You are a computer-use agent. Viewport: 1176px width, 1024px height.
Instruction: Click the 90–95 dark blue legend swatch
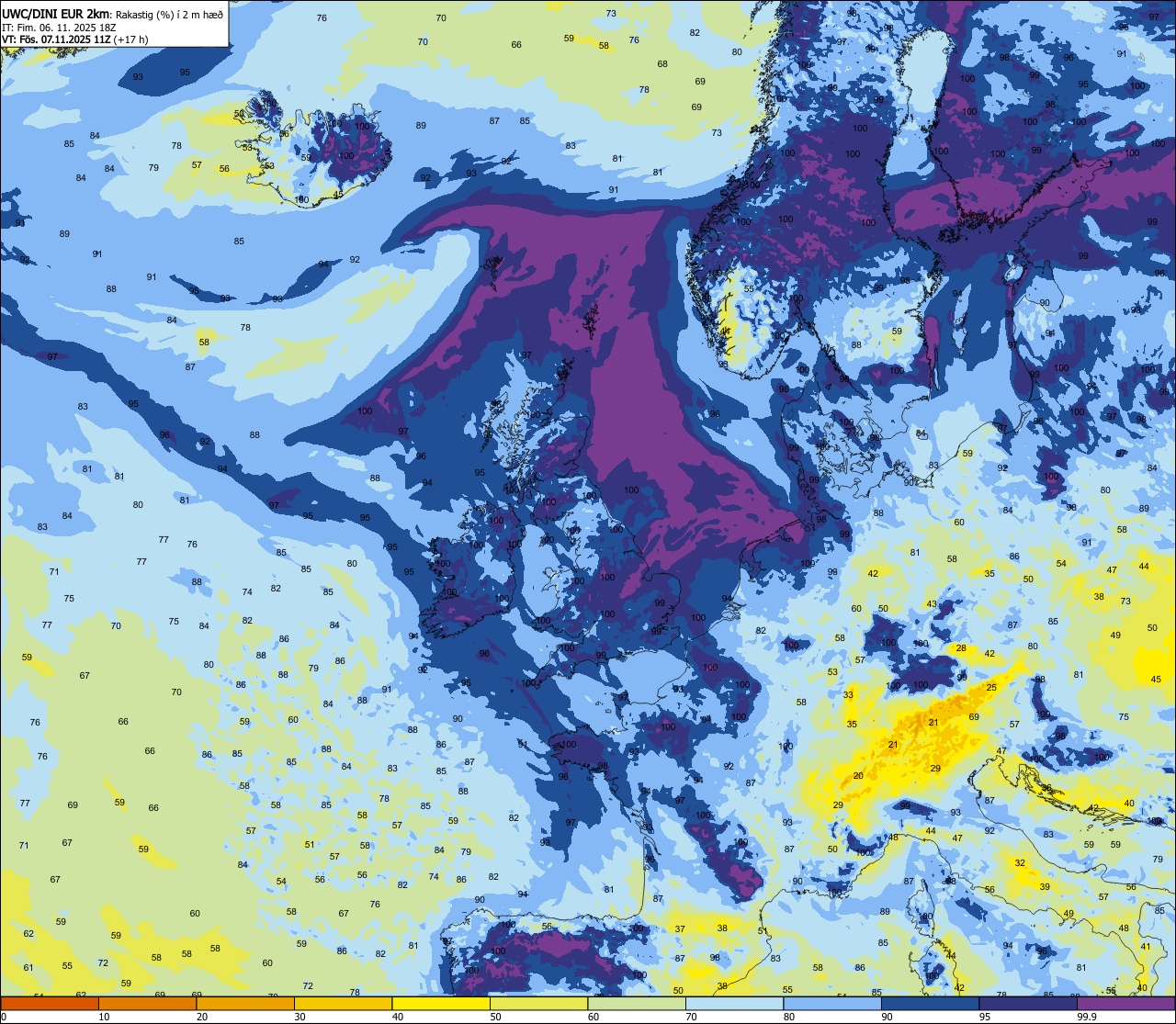coord(930,1004)
